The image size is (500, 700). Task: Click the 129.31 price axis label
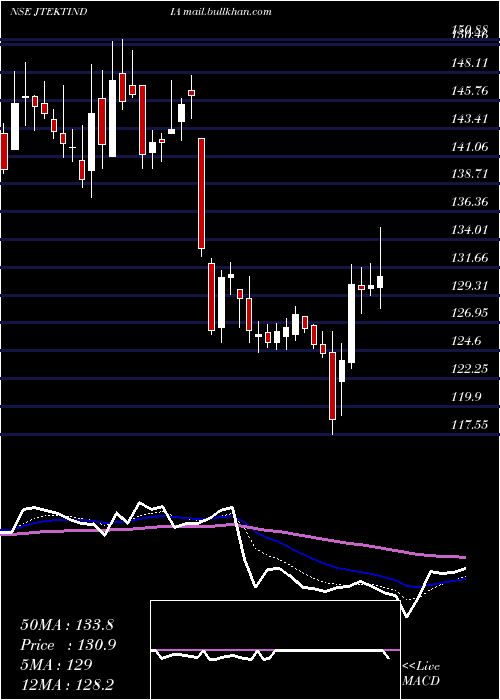470,285
